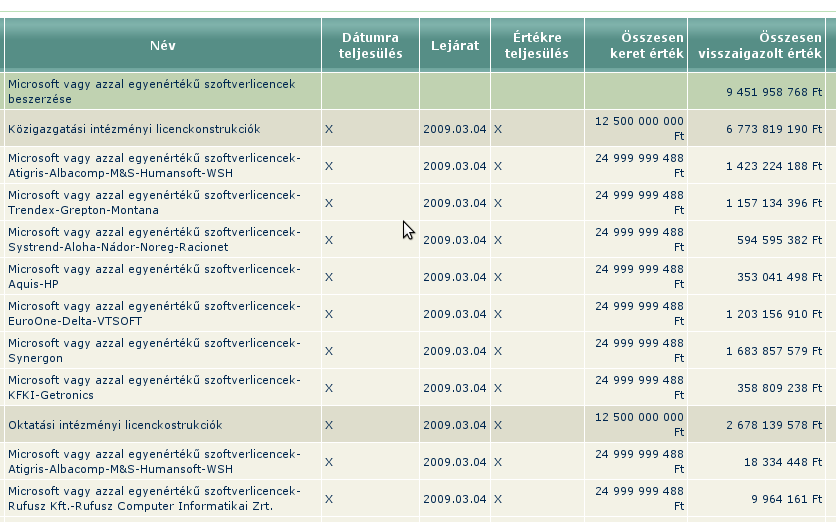The height and width of the screenshot is (522, 836).
Task: Click 24 999 999 488 Ft in EuroOne-Delta-VTSOFT row
Action: pyautogui.click(x=639, y=314)
